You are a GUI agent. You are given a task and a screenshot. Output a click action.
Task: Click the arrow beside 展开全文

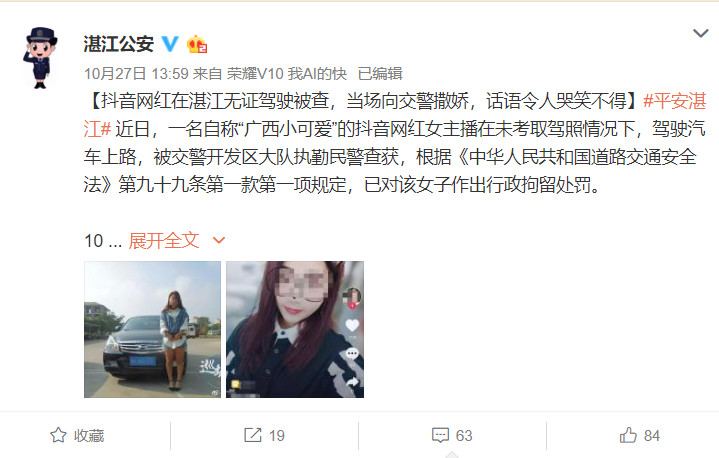click(219, 240)
